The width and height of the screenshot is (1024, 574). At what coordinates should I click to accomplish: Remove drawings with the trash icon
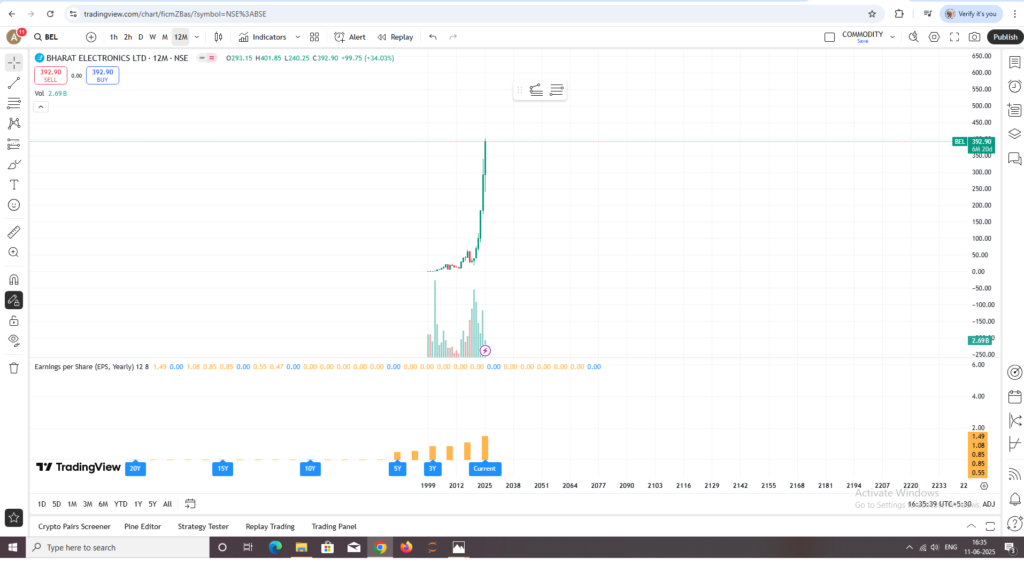14,368
